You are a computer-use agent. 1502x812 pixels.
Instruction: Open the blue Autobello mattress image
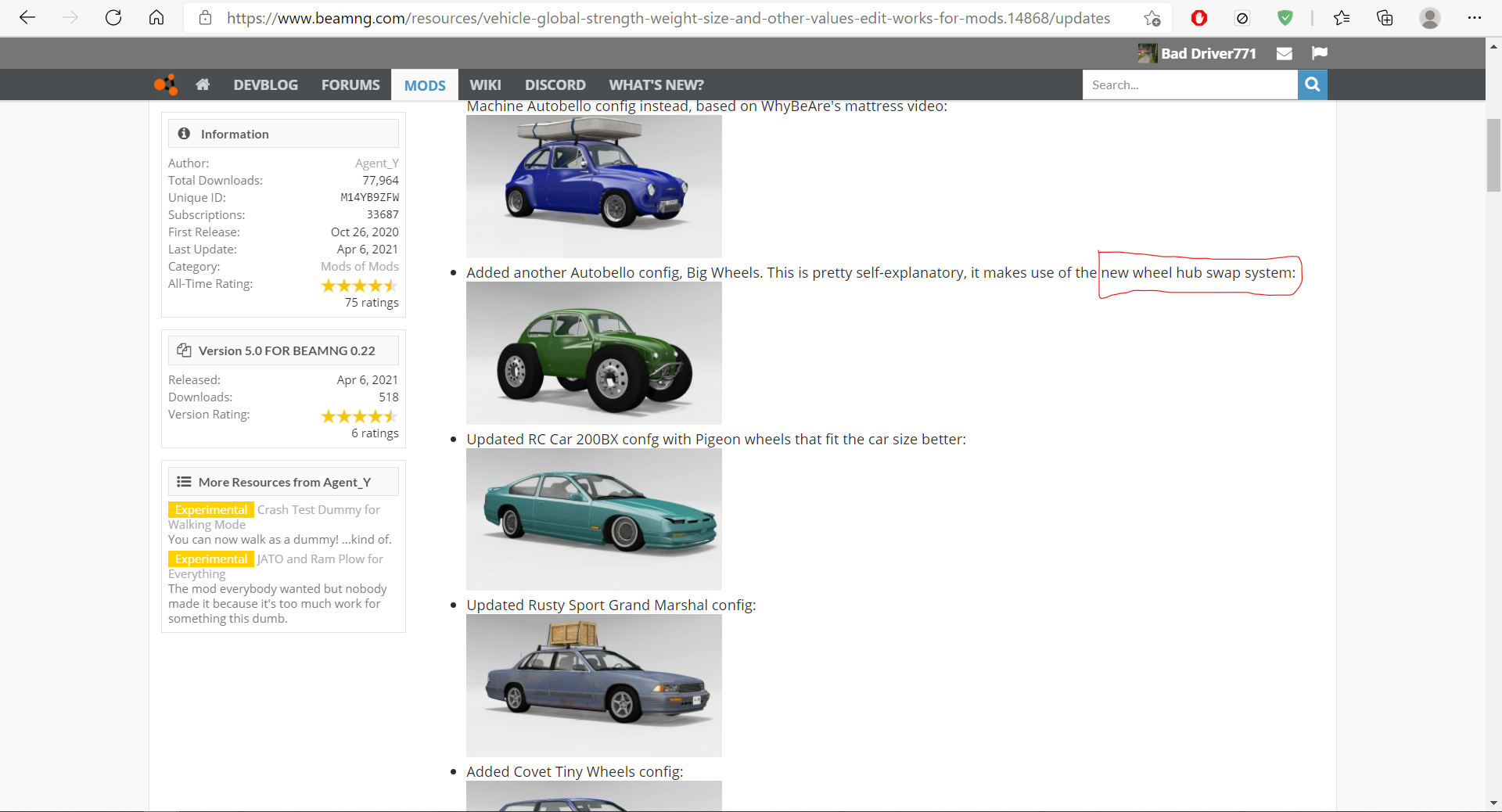click(594, 186)
